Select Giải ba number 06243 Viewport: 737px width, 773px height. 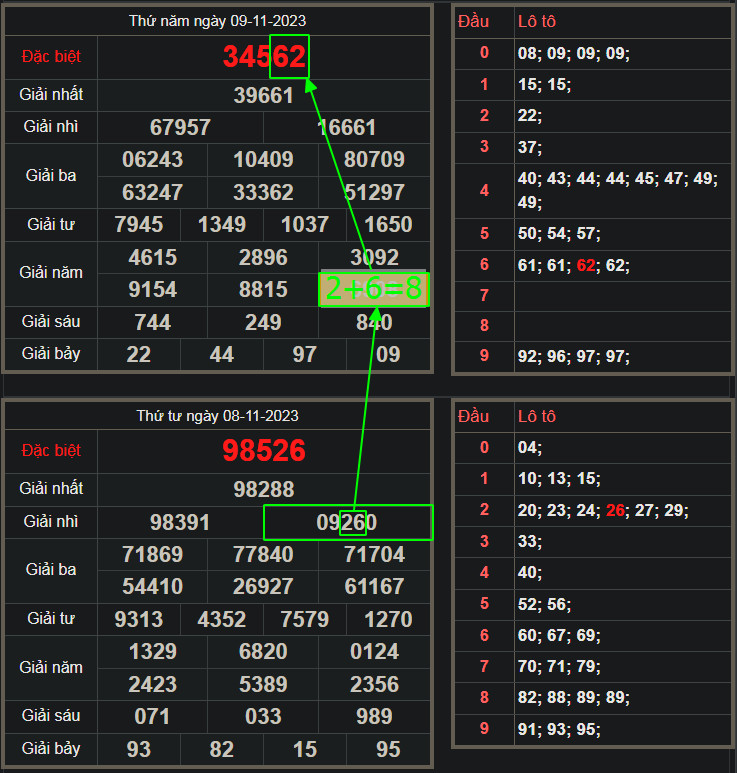click(x=153, y=160)
